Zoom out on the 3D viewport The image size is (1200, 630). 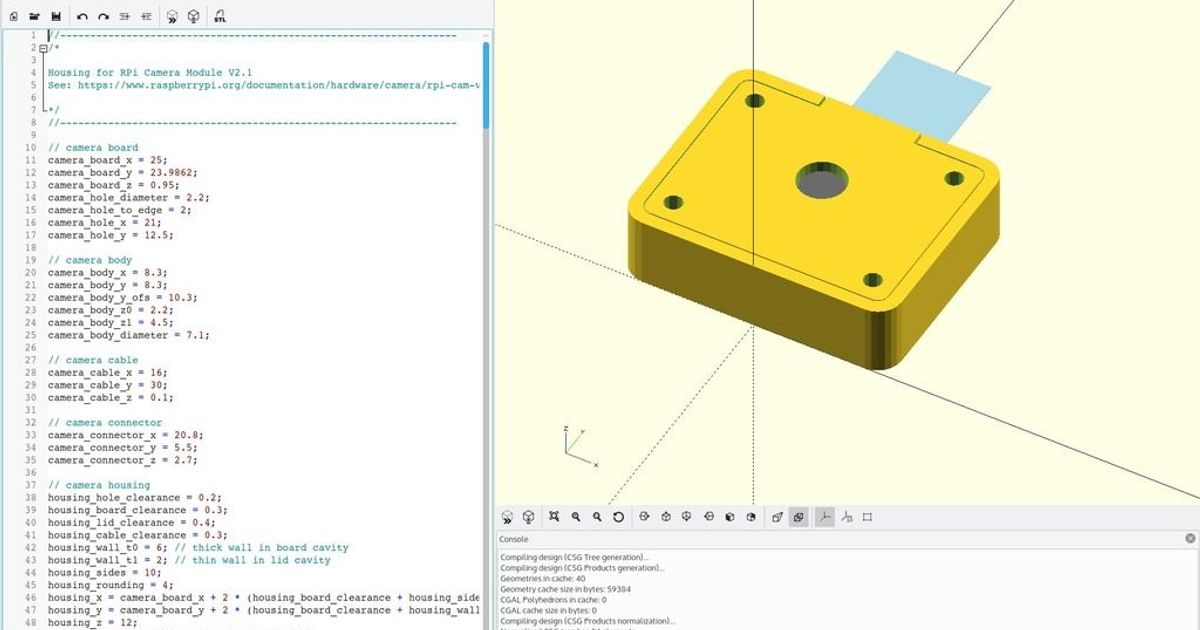[x=598, y=517]
